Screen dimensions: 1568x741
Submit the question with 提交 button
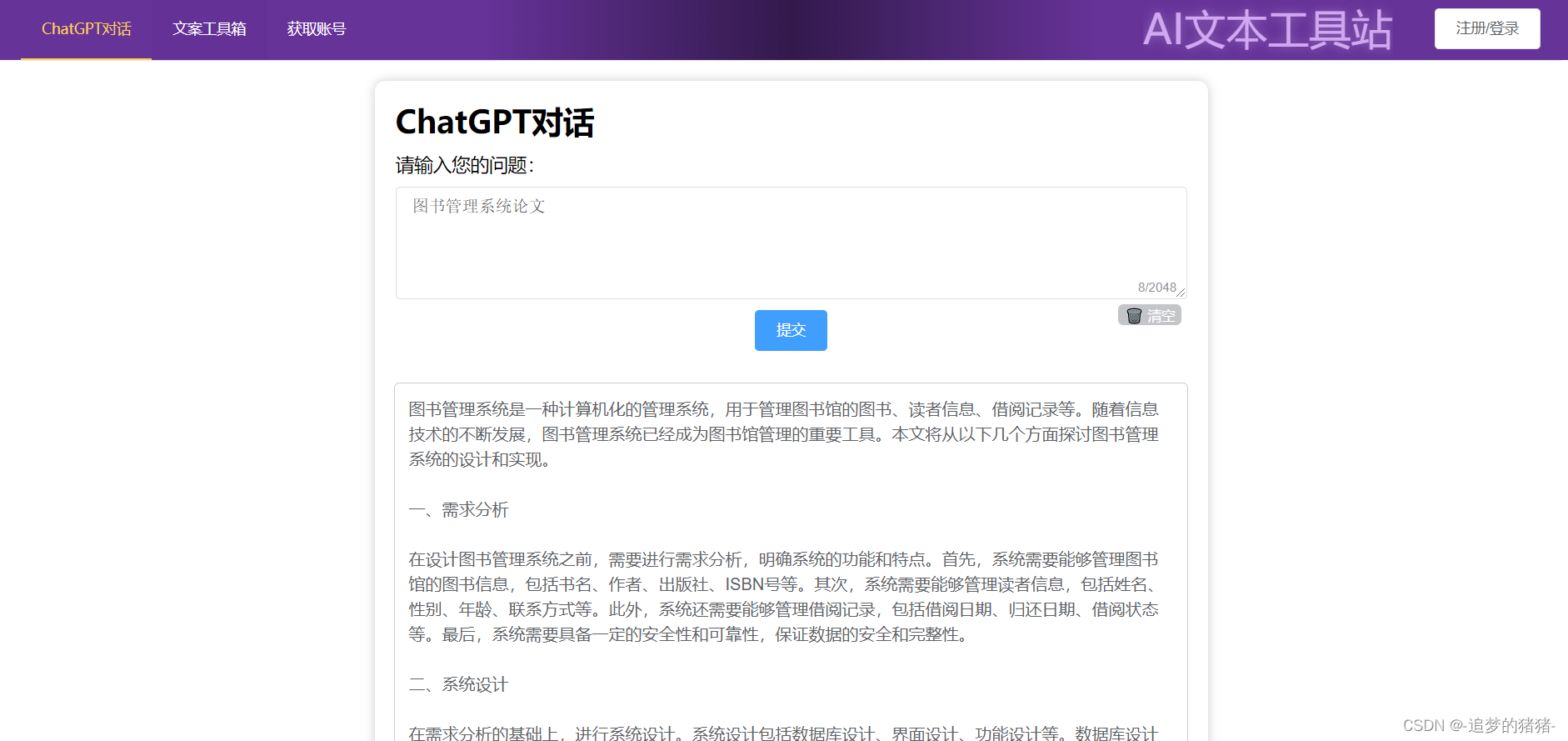[791, 330]
